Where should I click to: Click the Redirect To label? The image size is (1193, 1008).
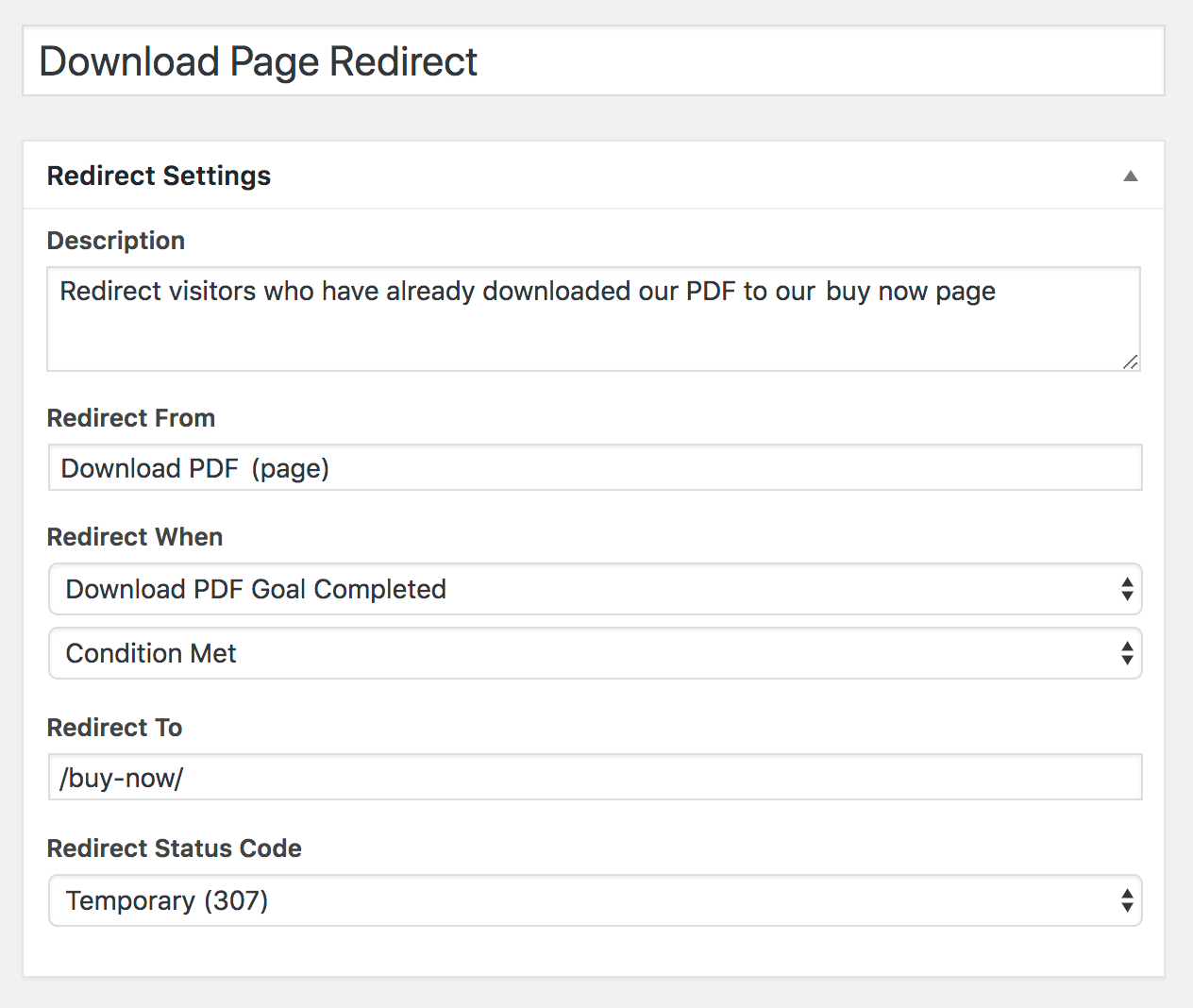pyautogui.click(x=114, y=728)
